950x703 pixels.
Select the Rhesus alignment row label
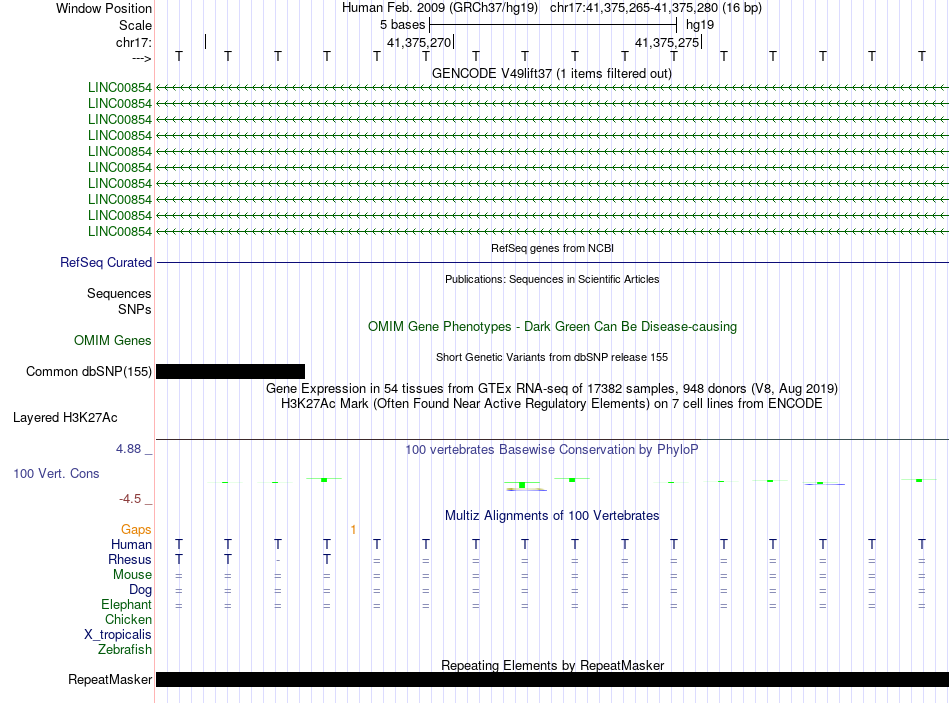coord(130,559)
